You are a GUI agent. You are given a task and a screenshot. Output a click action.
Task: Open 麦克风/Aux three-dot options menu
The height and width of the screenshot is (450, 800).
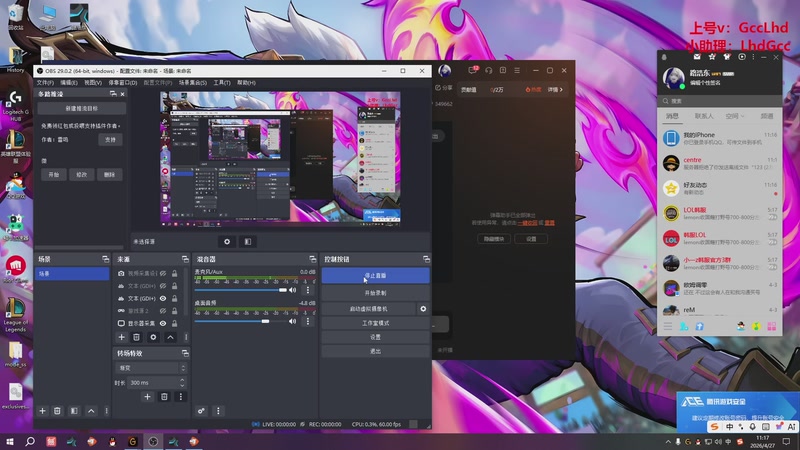click(308, 290)
